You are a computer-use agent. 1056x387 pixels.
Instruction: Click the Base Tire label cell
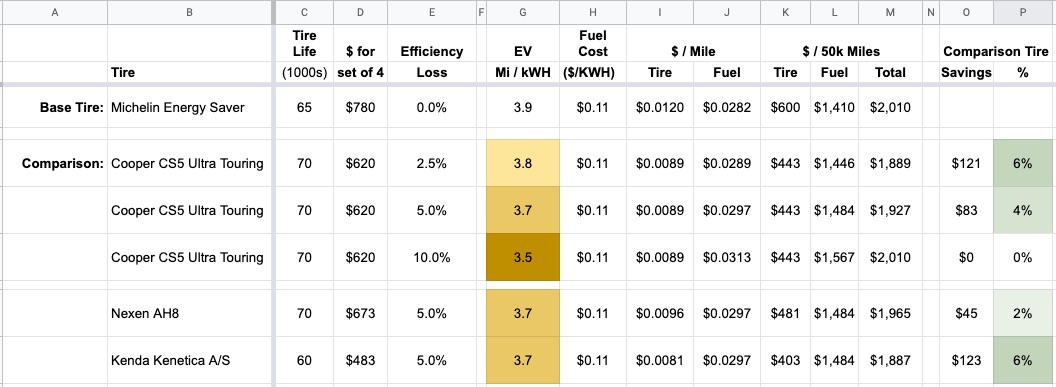(x=55, y=107)
